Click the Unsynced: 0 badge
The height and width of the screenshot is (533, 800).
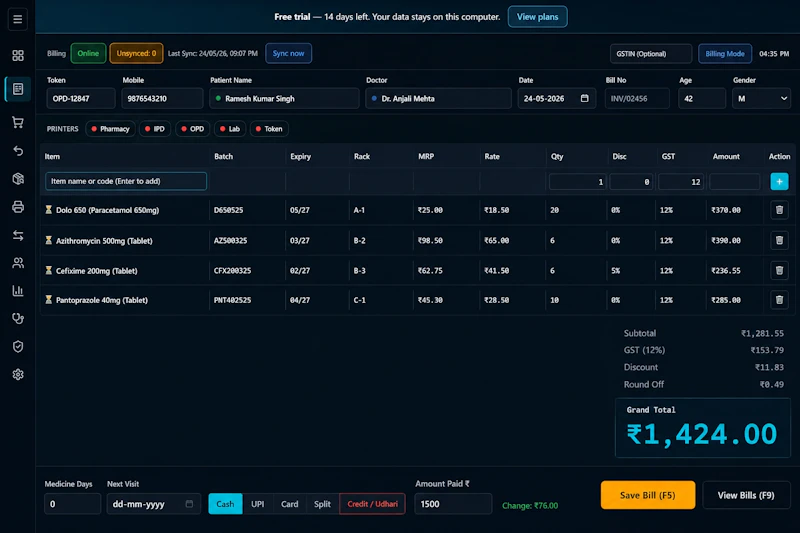[x=136, y=54]
